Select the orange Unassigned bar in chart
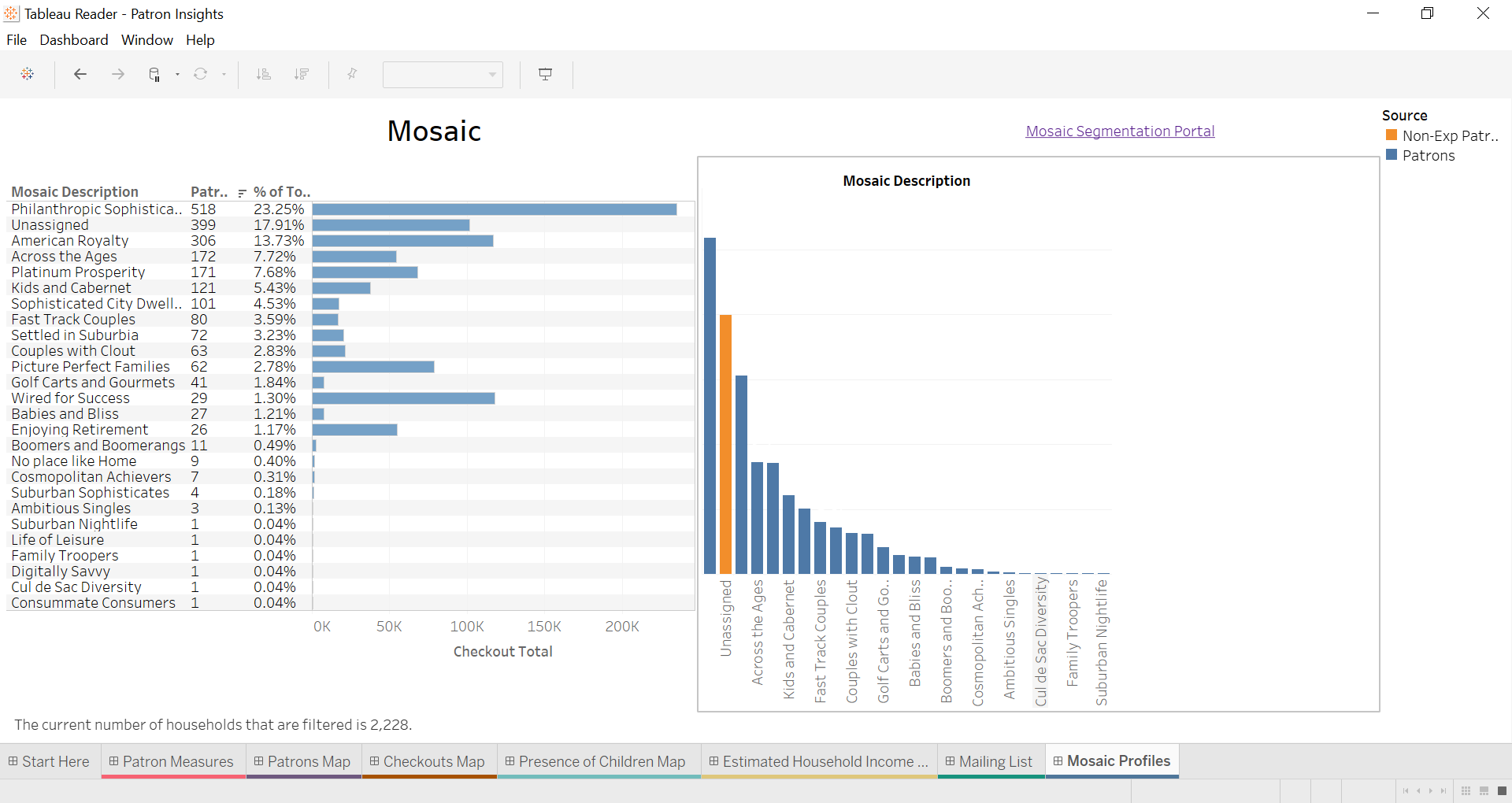 pyautogui.click(x=725, y=444)
